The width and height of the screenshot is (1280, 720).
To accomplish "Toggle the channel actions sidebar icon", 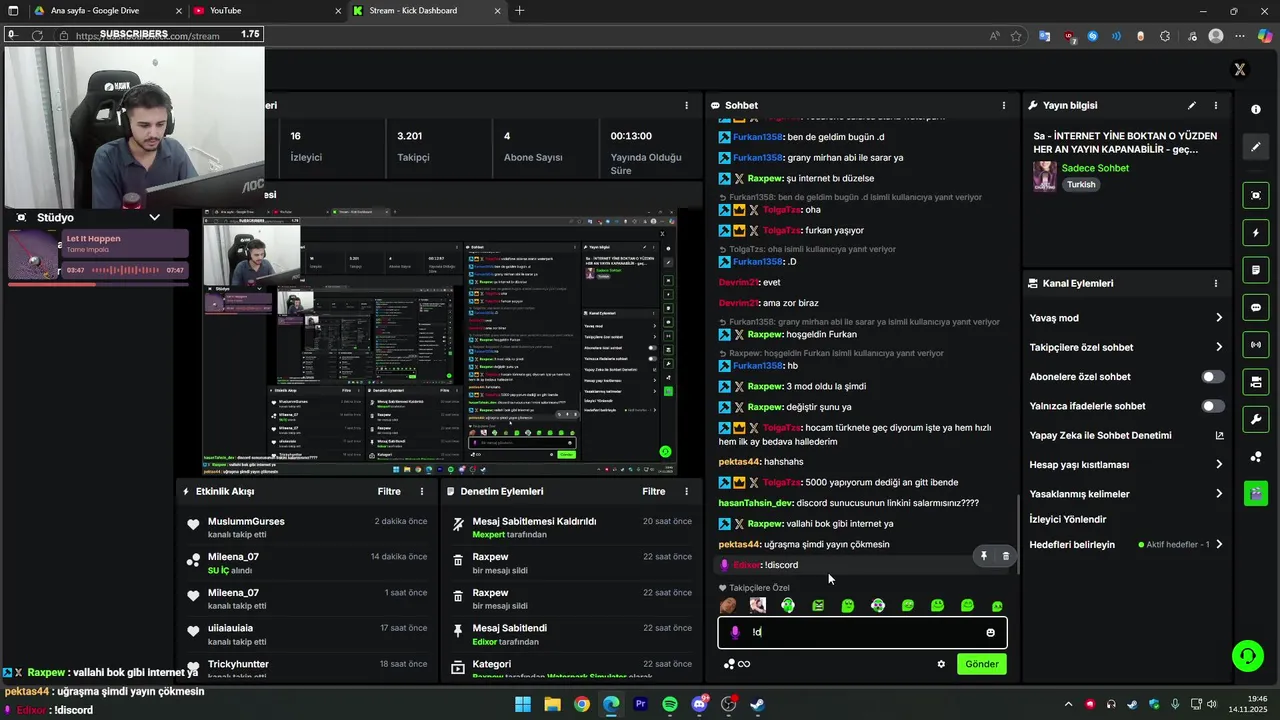I will click(1256, 382).
